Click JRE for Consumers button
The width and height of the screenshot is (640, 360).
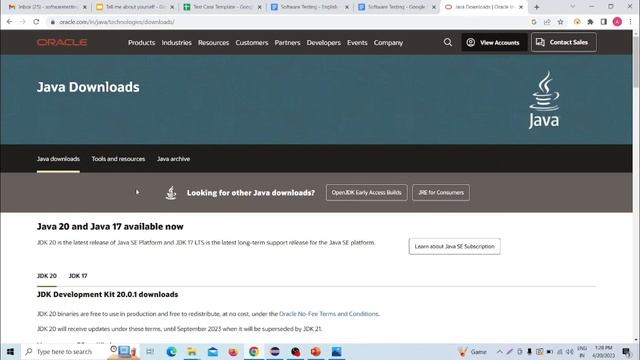pyautogui.click(x=441, y=193)
